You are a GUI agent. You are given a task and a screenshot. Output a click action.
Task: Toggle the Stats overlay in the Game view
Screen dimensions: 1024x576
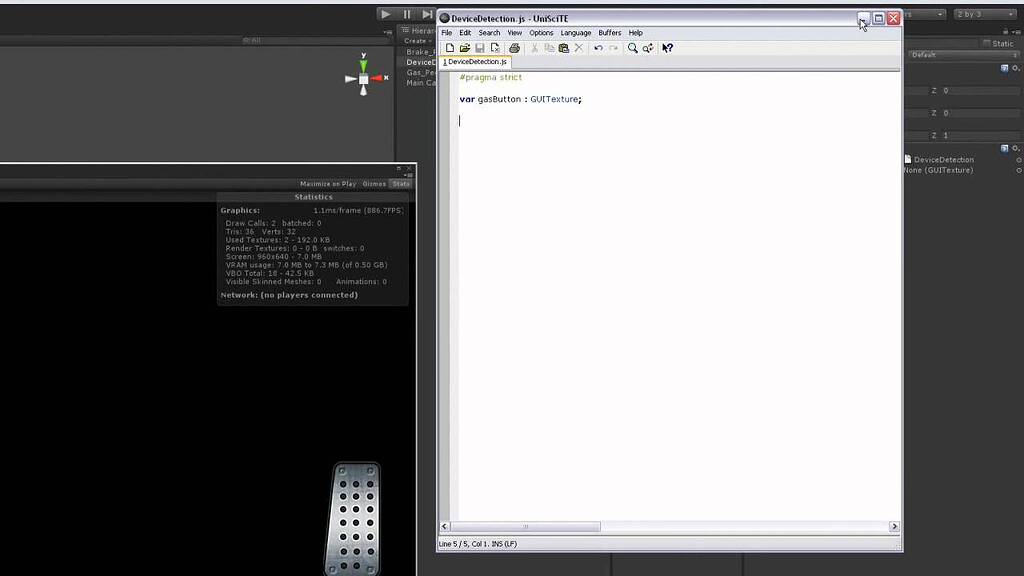(401, 183)
